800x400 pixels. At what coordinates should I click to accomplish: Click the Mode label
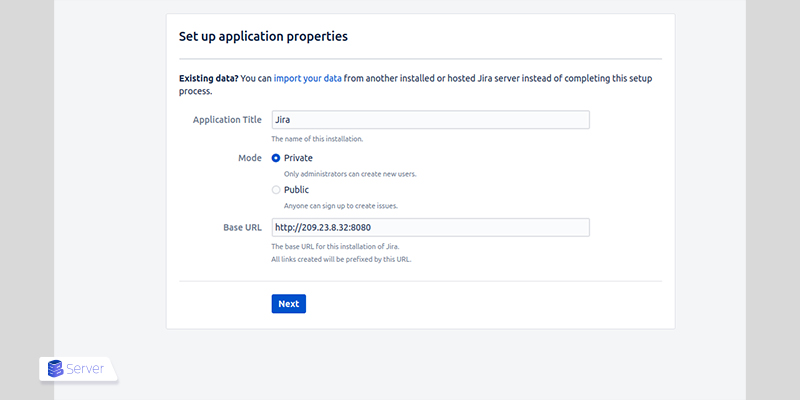pyautogui.click(x=250, y=158)
